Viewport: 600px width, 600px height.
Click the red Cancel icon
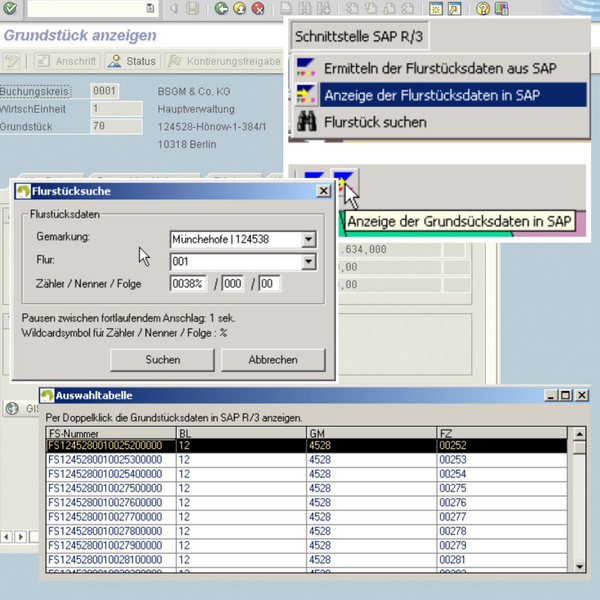click(258, 8)
